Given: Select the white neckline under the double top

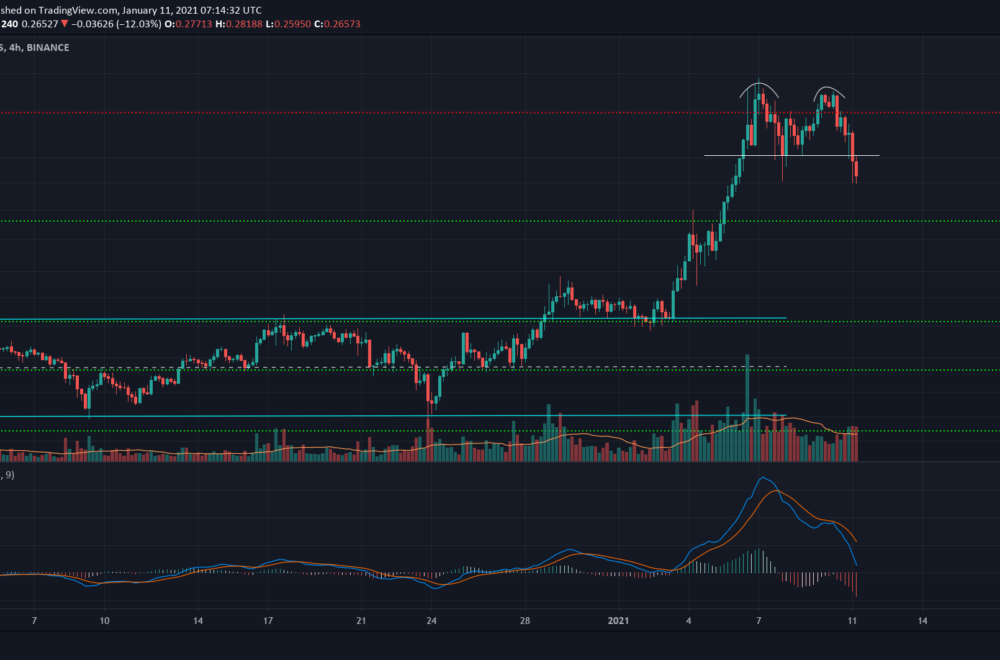Looking at the screenshot, I should [791, 156].
